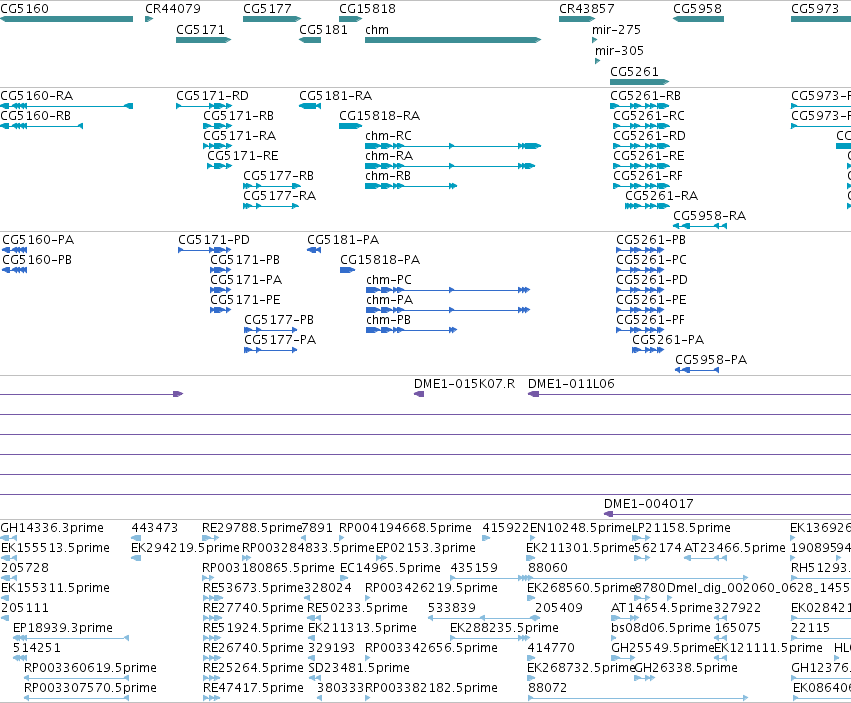Open protein CG5958-PA
Image resolution: width=851 pixels, height=703 pixels.
tap(711, 360)
